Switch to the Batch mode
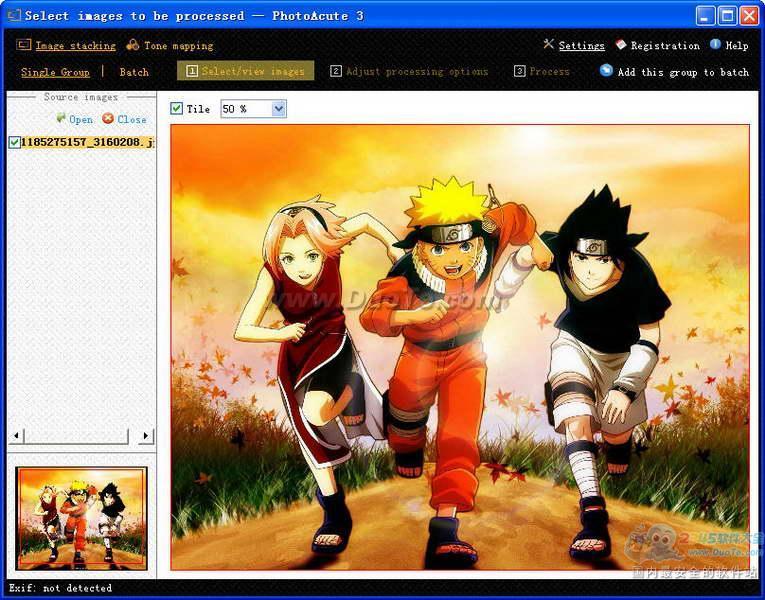 134,72
